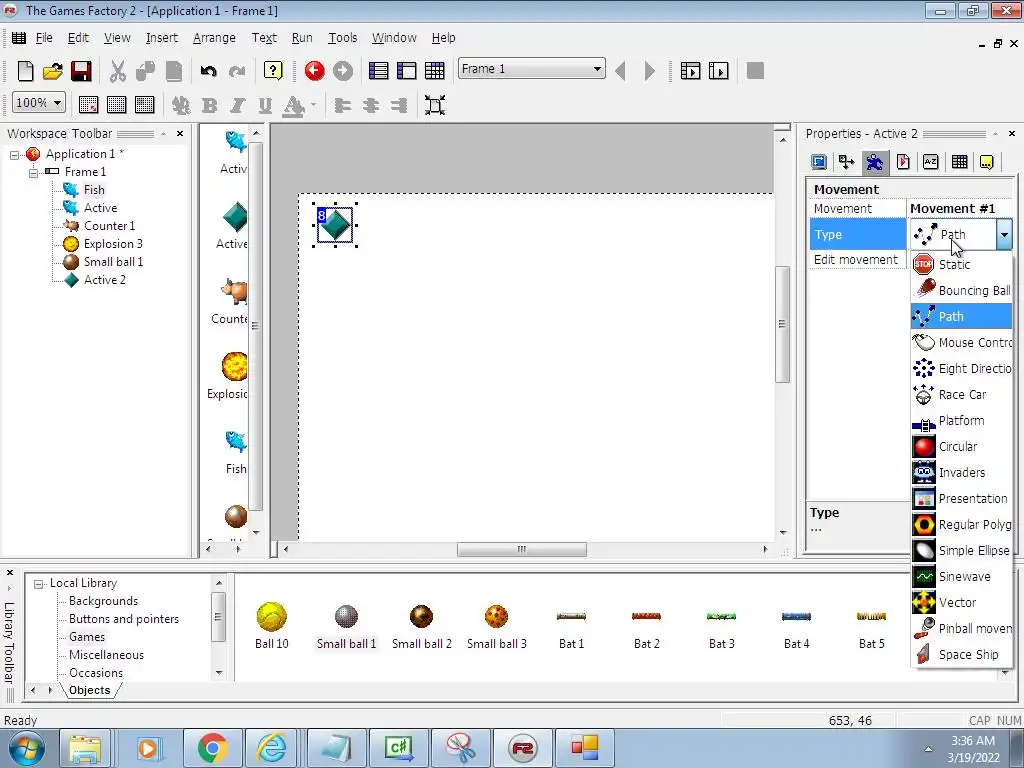
Task: Collapse the Local Library node
Action: 39,583
